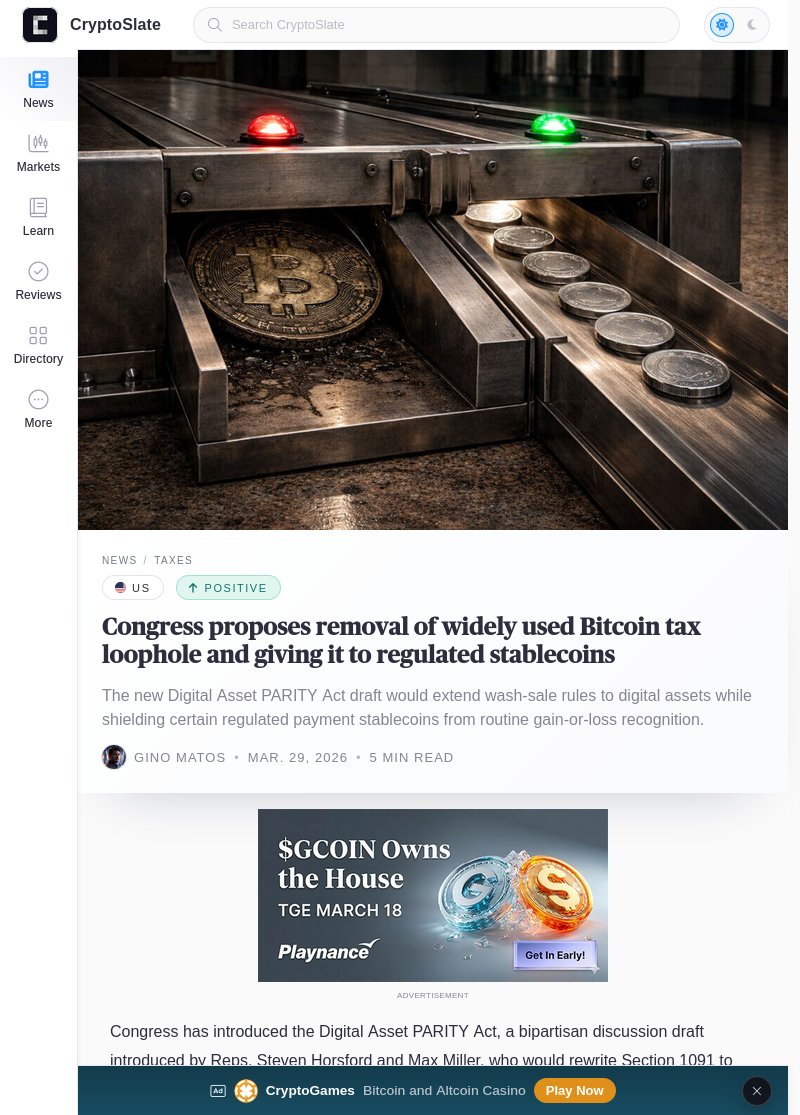Expand the More sidebar menu
800x1115 pixels.
(x=38, y=409)
